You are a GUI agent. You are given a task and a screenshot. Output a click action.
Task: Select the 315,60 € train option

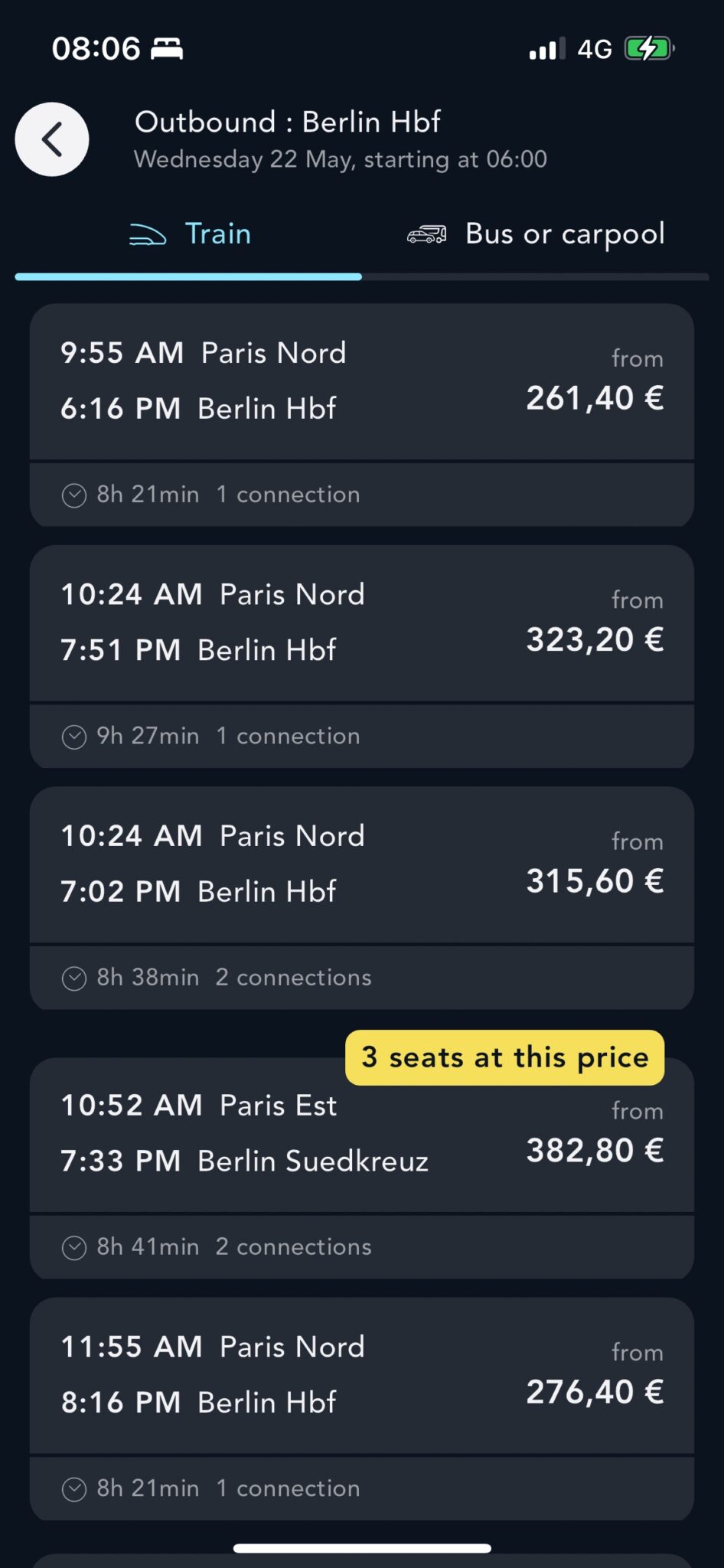coord(594,880)
